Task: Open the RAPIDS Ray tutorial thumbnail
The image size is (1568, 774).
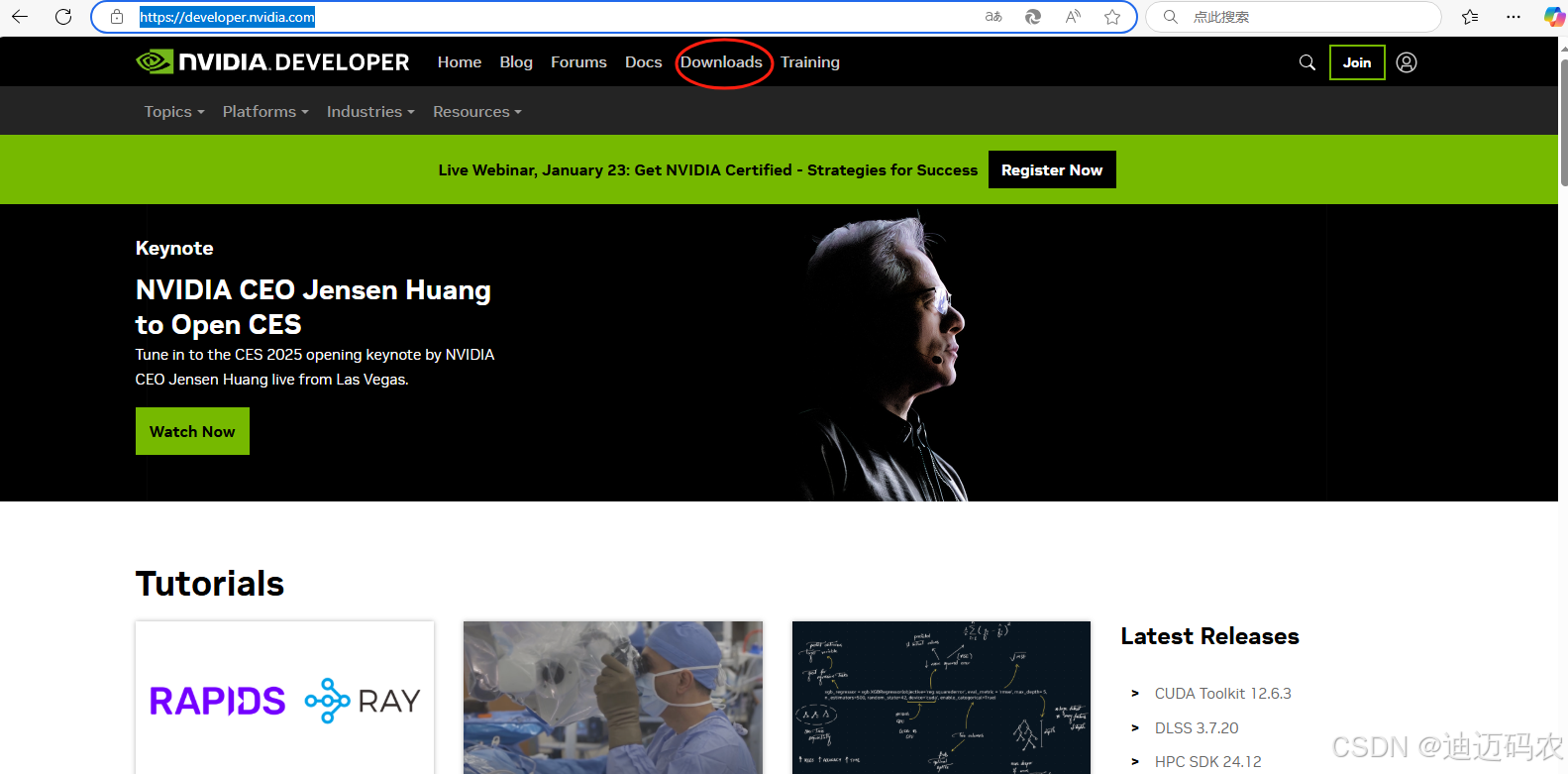Action: [x=284, y=698]
